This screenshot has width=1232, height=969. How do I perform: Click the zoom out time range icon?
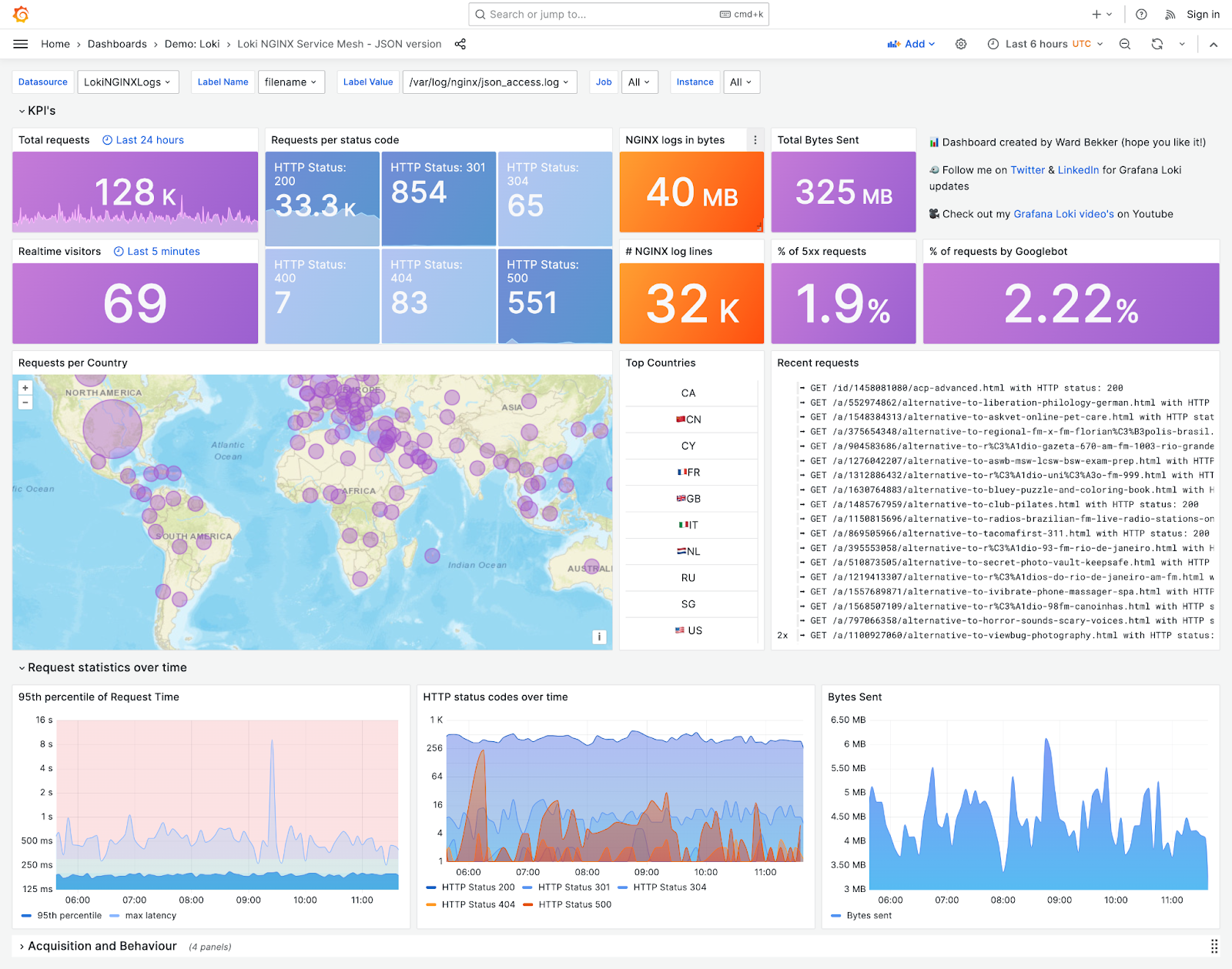[x=1125, y=44]
